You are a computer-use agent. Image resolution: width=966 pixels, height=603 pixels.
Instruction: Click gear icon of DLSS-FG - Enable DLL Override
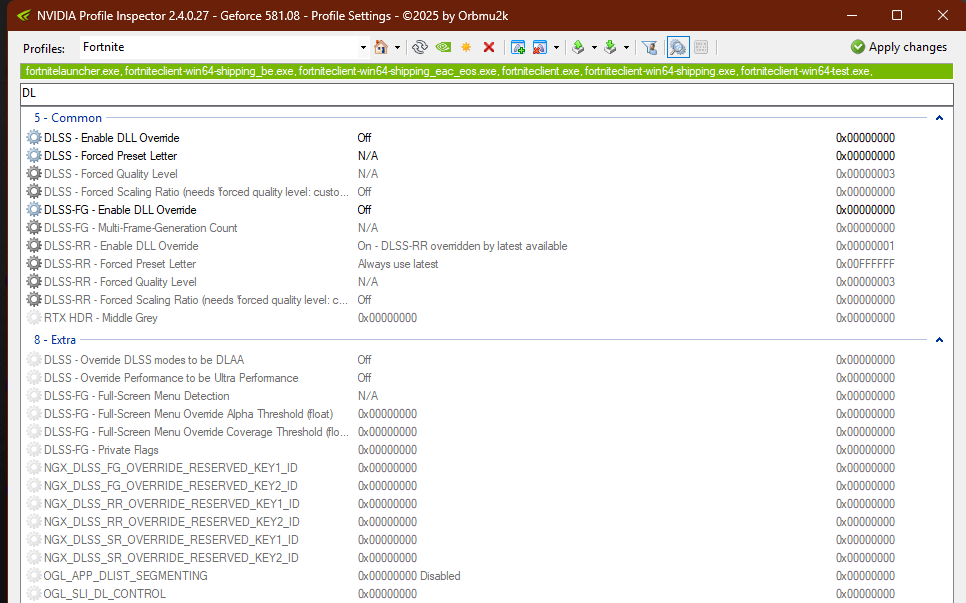34,209
